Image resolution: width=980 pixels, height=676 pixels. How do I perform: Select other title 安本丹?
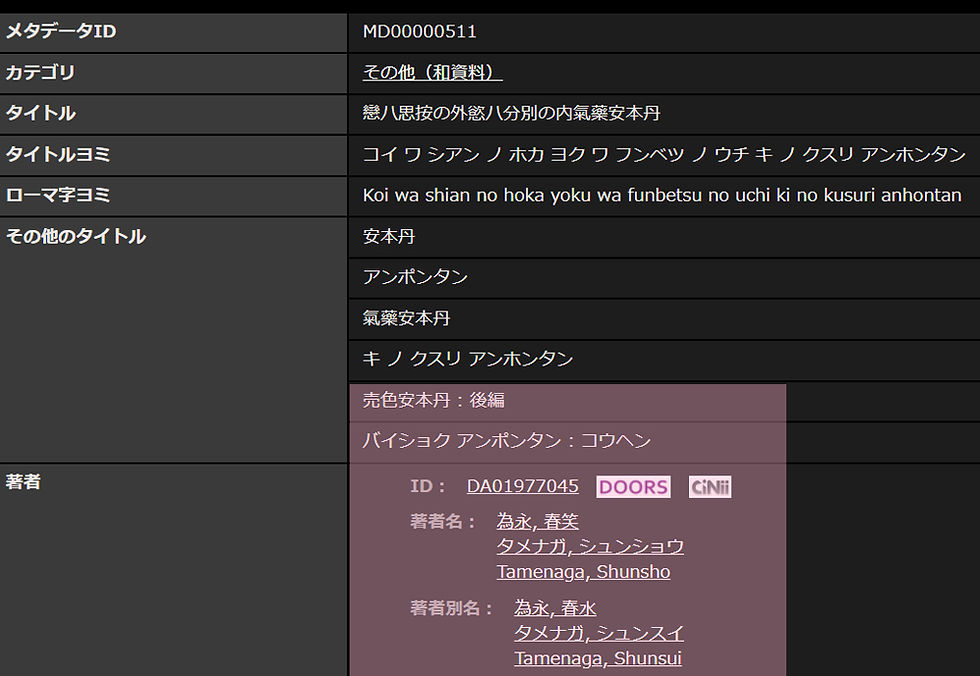coord(389,236)
